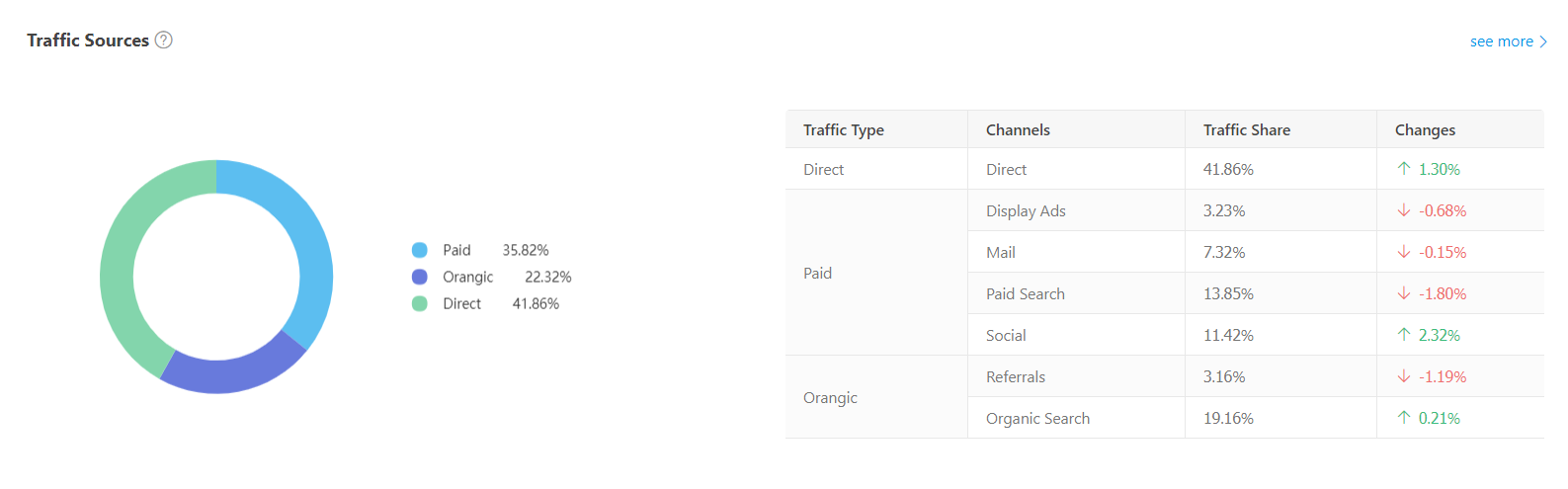Viewport: 1568px width, 489px height.
Task: Click the up arrow beside 0.21% change
Action: coord(1404,418)
